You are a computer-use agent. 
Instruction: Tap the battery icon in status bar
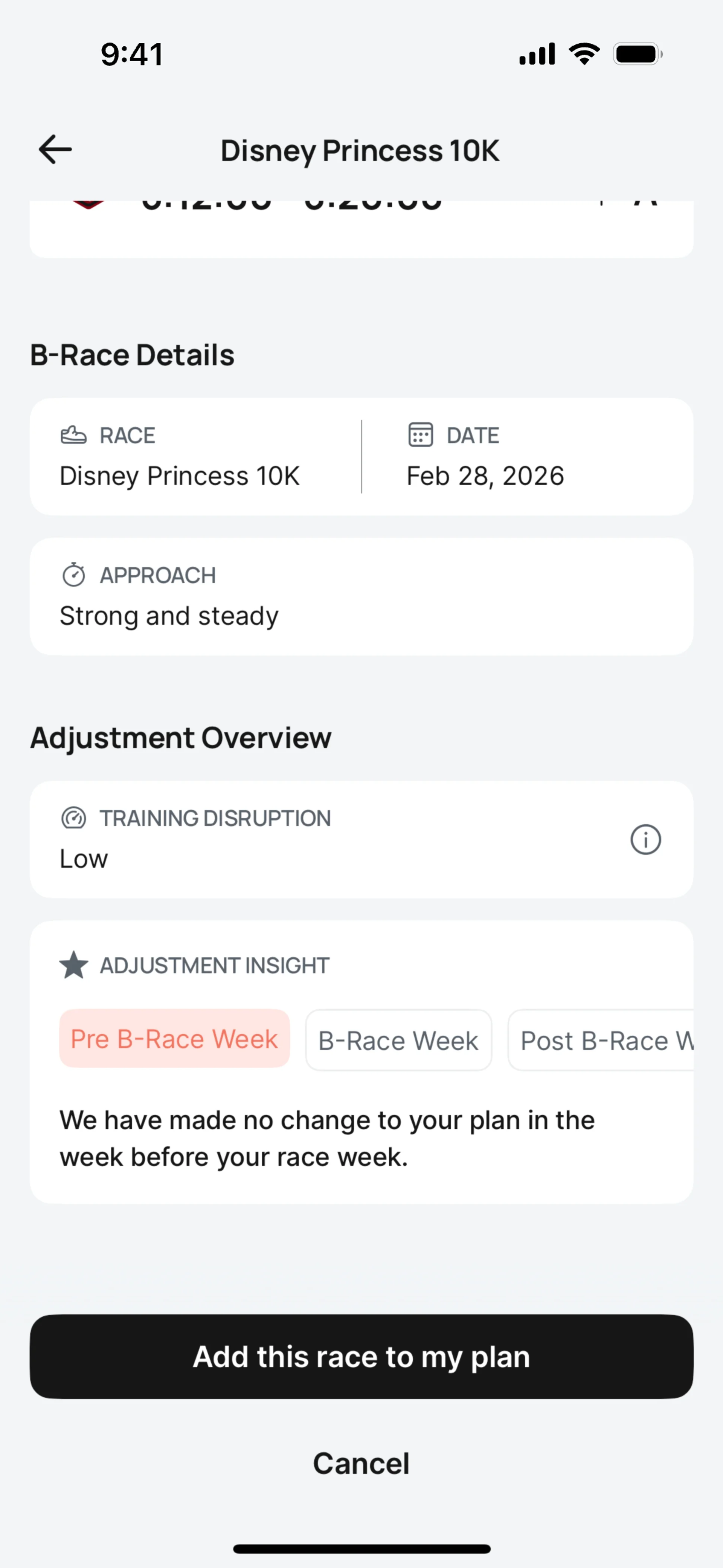(x=637, y=54)
